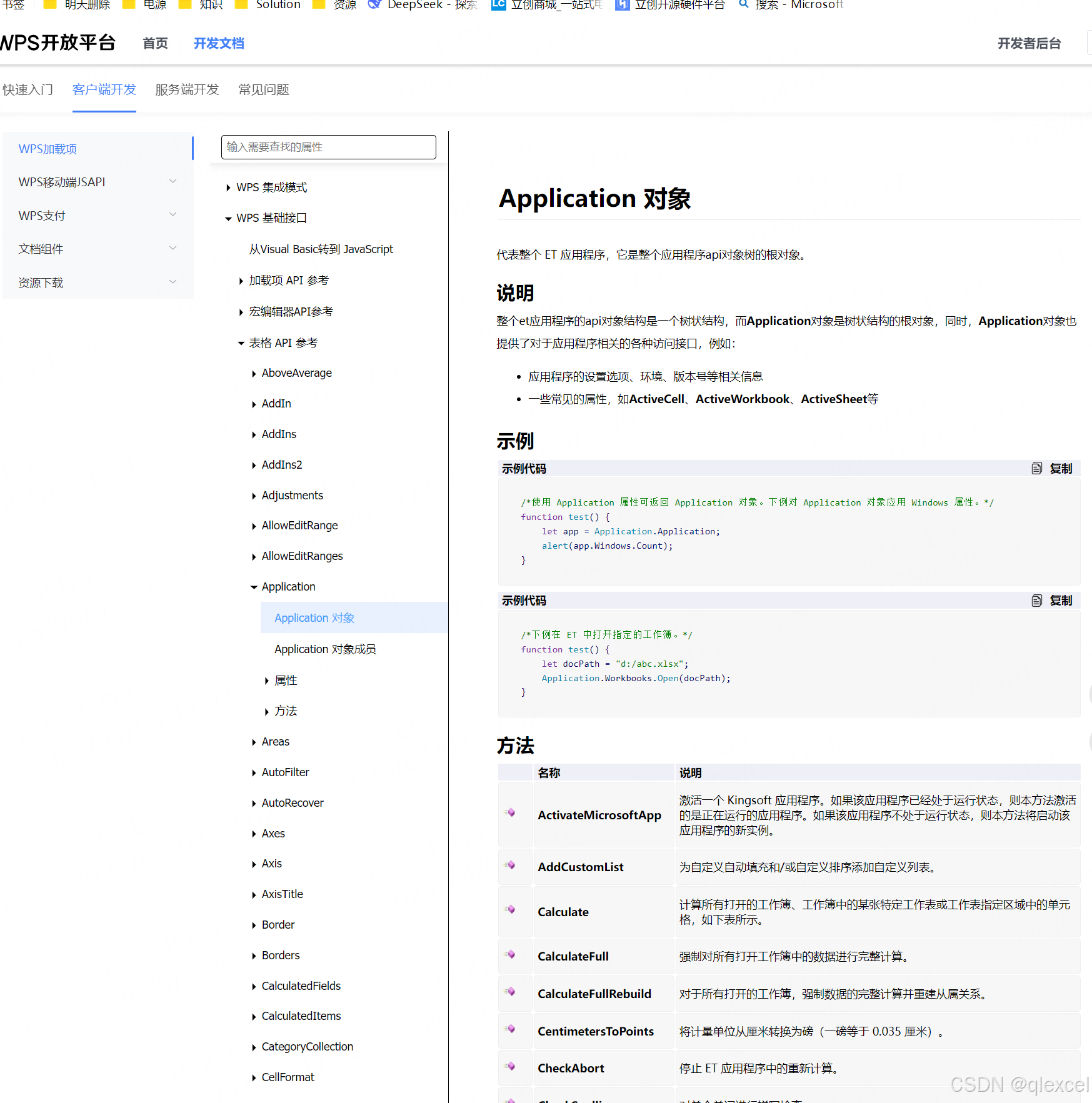Open the Solution bookmark folder

point(268,4)
